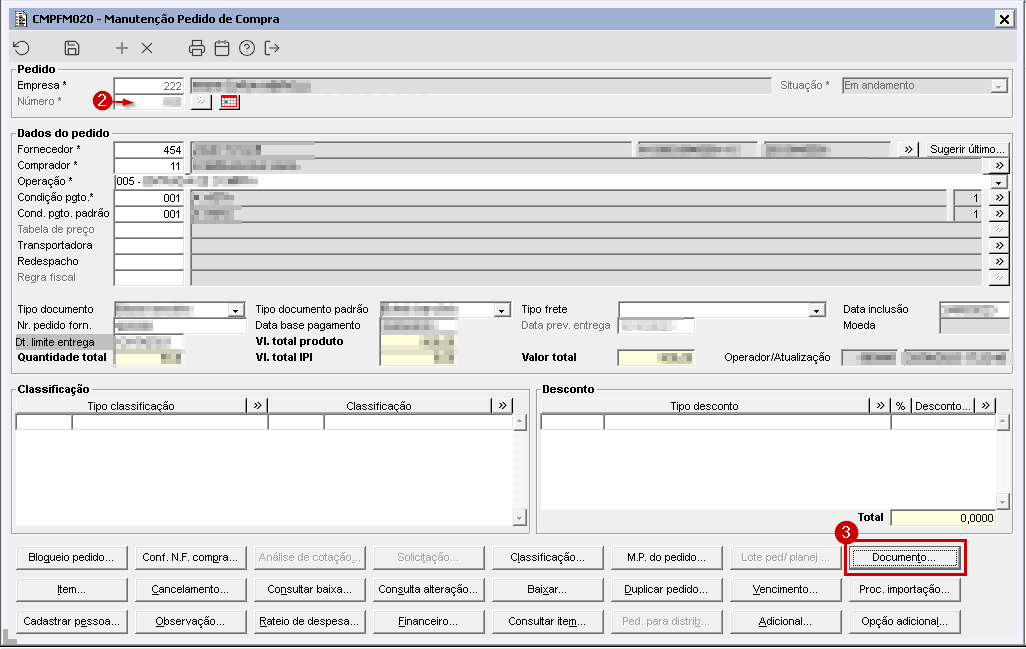Click Bloqueio pedido... button

coord(71,557)
